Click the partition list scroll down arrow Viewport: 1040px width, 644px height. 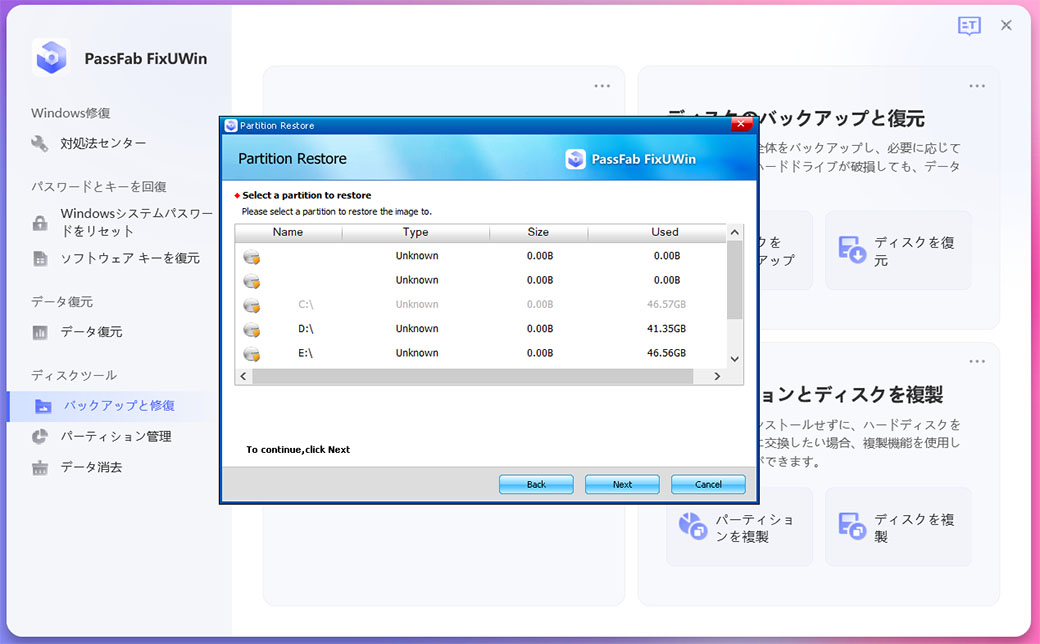coord(735,358)
